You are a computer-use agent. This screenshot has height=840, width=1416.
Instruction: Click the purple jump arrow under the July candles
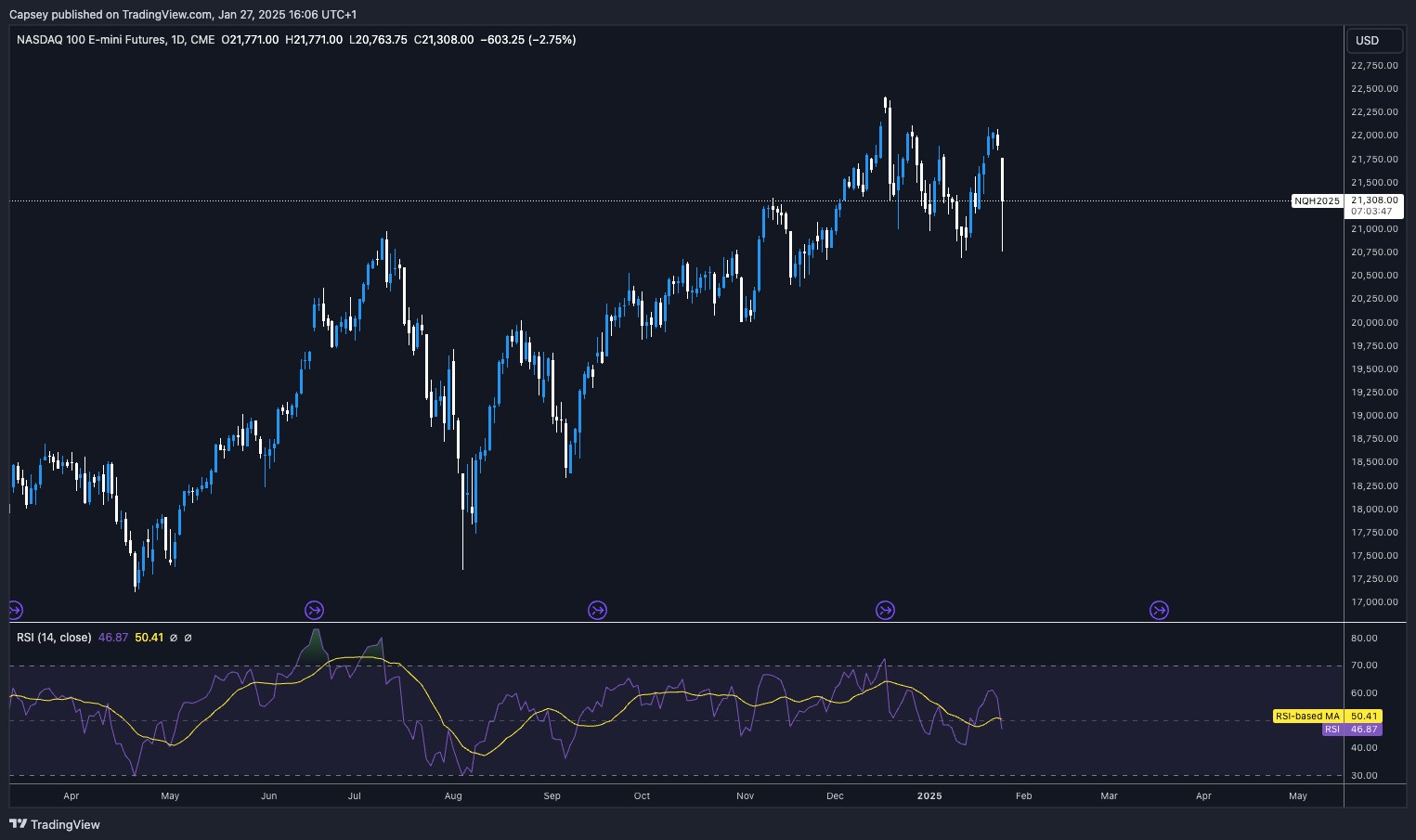[314, 610]
